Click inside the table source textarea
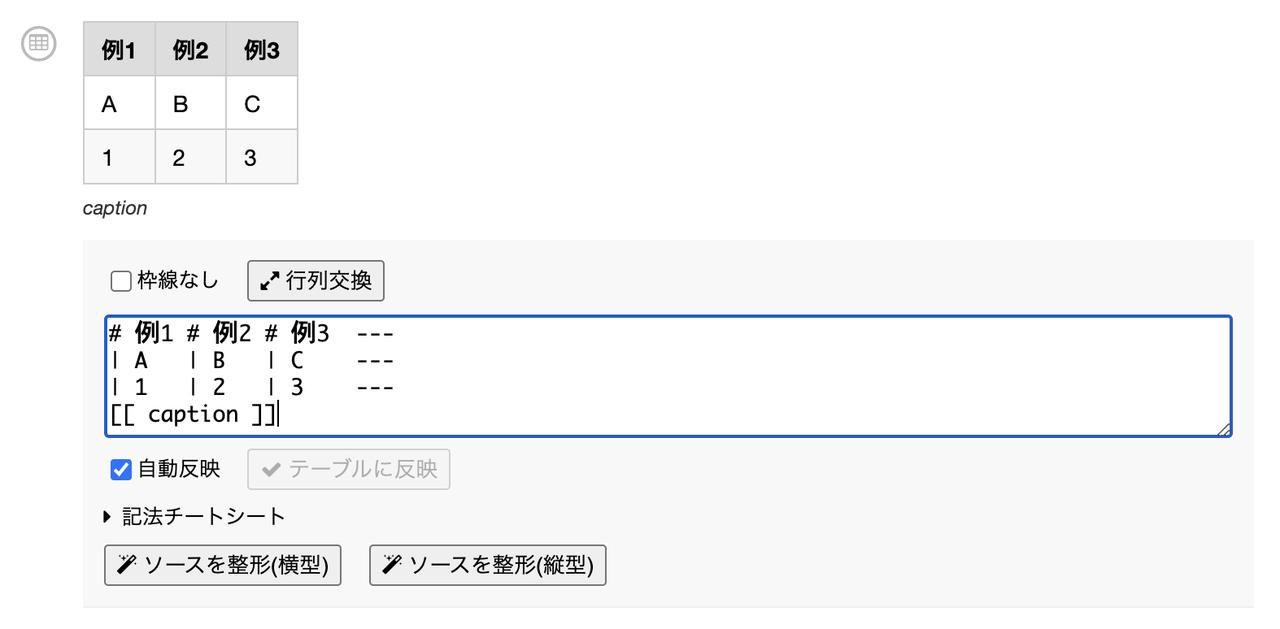 [668, 376]
